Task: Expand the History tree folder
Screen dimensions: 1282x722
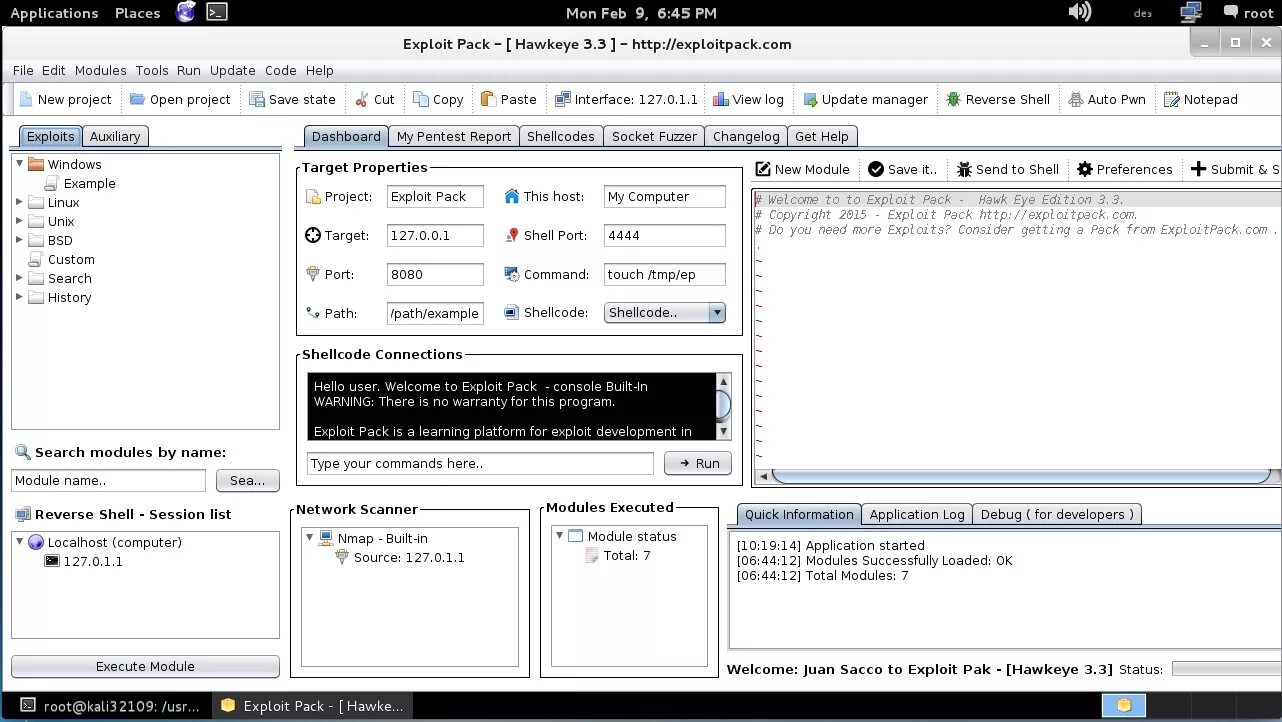Action: [19, 297]
